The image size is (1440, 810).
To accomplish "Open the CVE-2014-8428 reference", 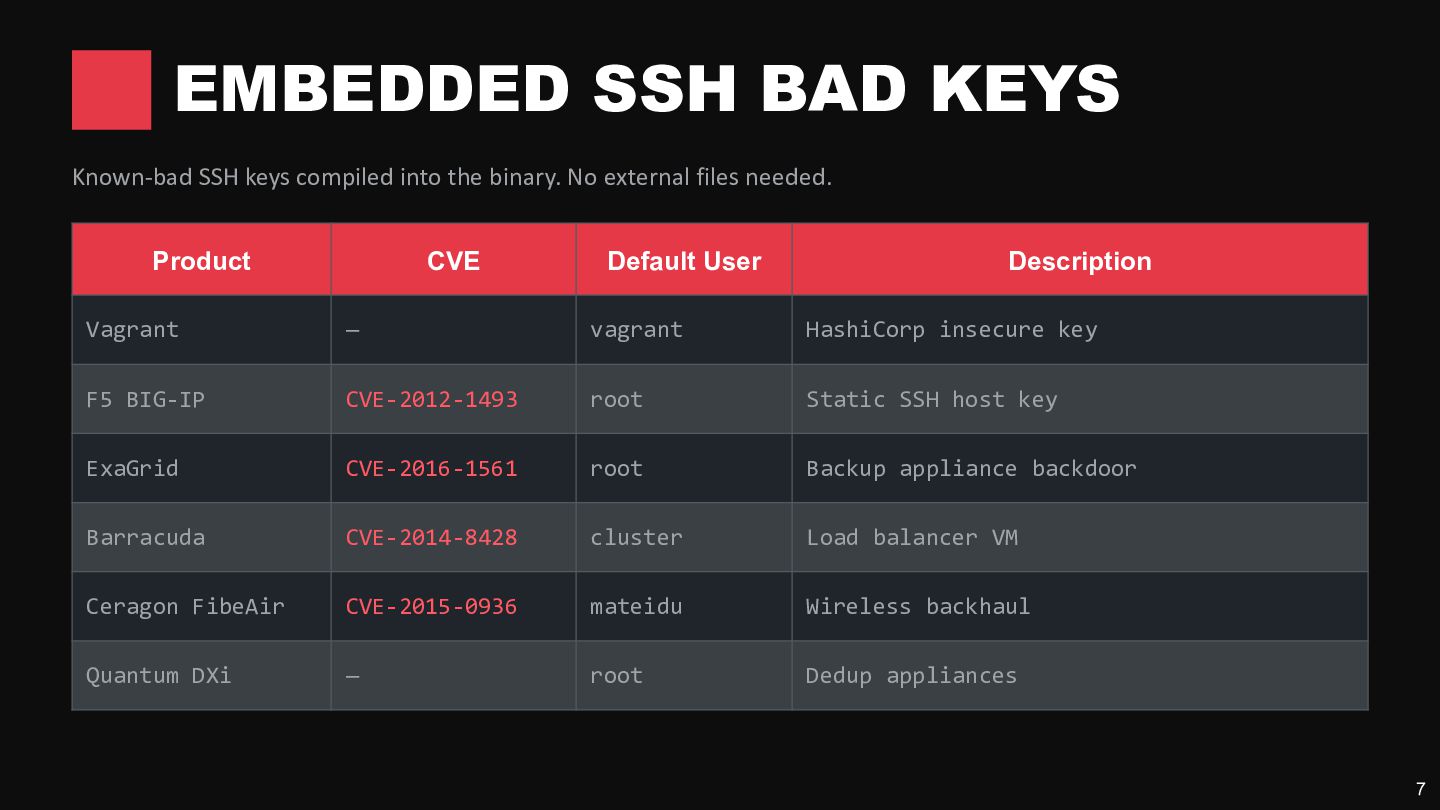I will coord(431,537).
